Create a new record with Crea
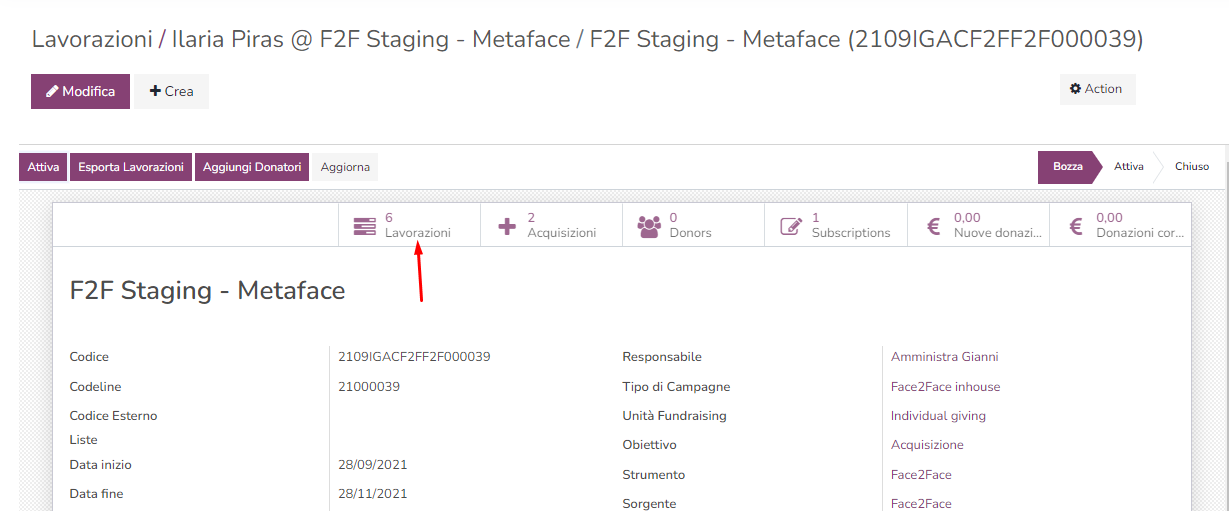1229x511 pixels. [x=172, y=91]
